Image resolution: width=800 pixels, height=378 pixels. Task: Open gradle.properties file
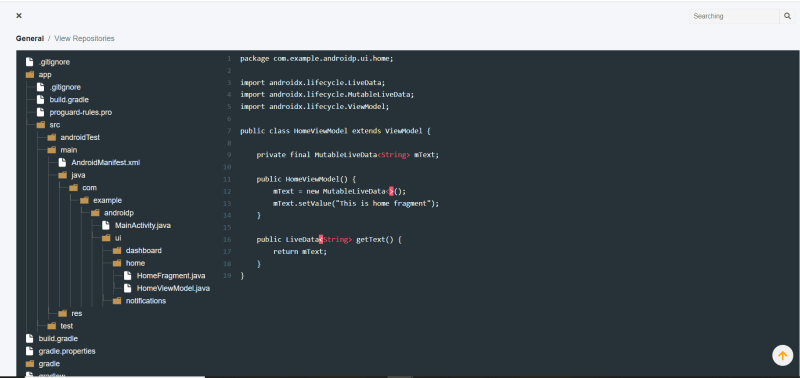coord(67,351)
